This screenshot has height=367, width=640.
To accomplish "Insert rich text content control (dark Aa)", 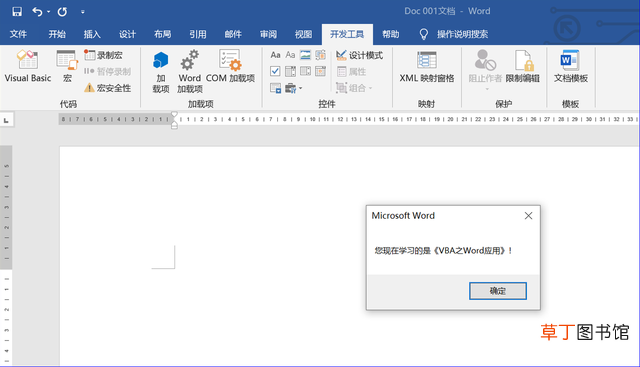I will pyautogui.click(x=275, y=55).
